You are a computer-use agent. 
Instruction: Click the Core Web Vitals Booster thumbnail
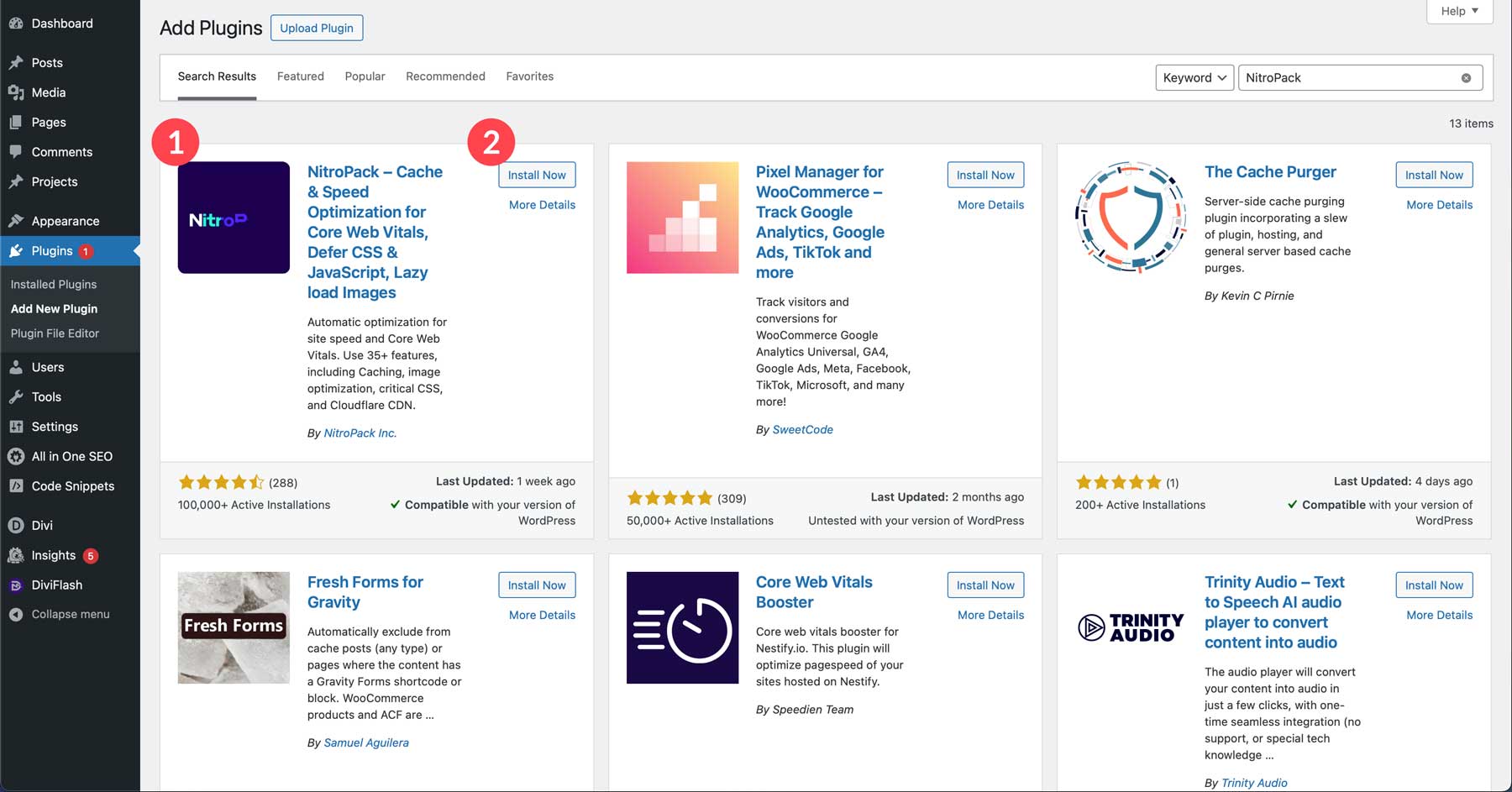point(682,627)
